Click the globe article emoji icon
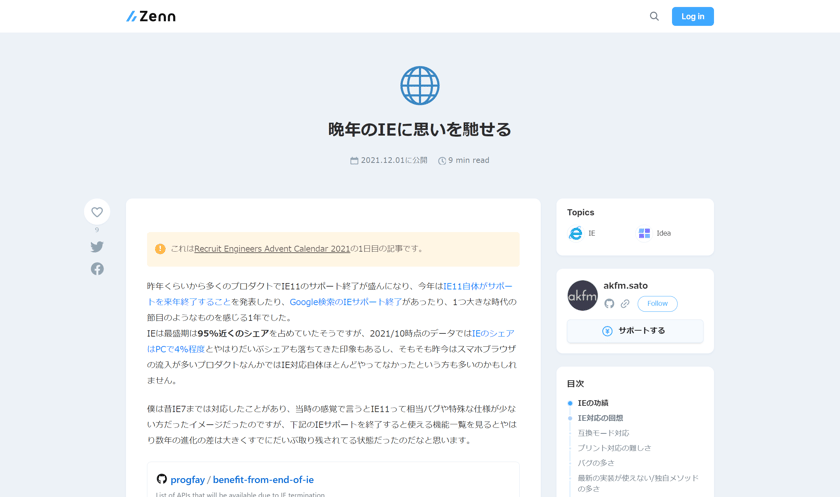 420,86
